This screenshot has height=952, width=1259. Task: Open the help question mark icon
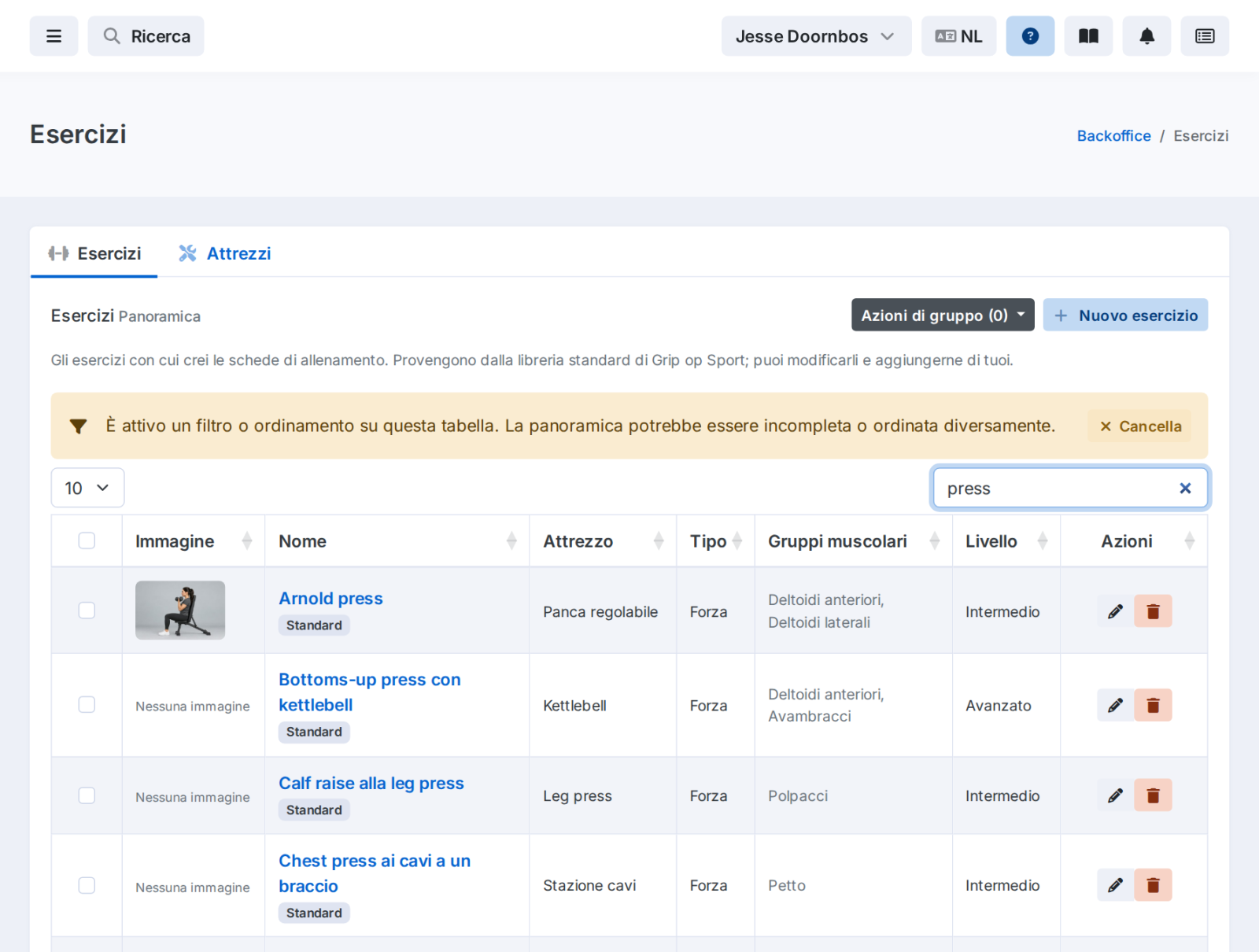pos(1030,36)
